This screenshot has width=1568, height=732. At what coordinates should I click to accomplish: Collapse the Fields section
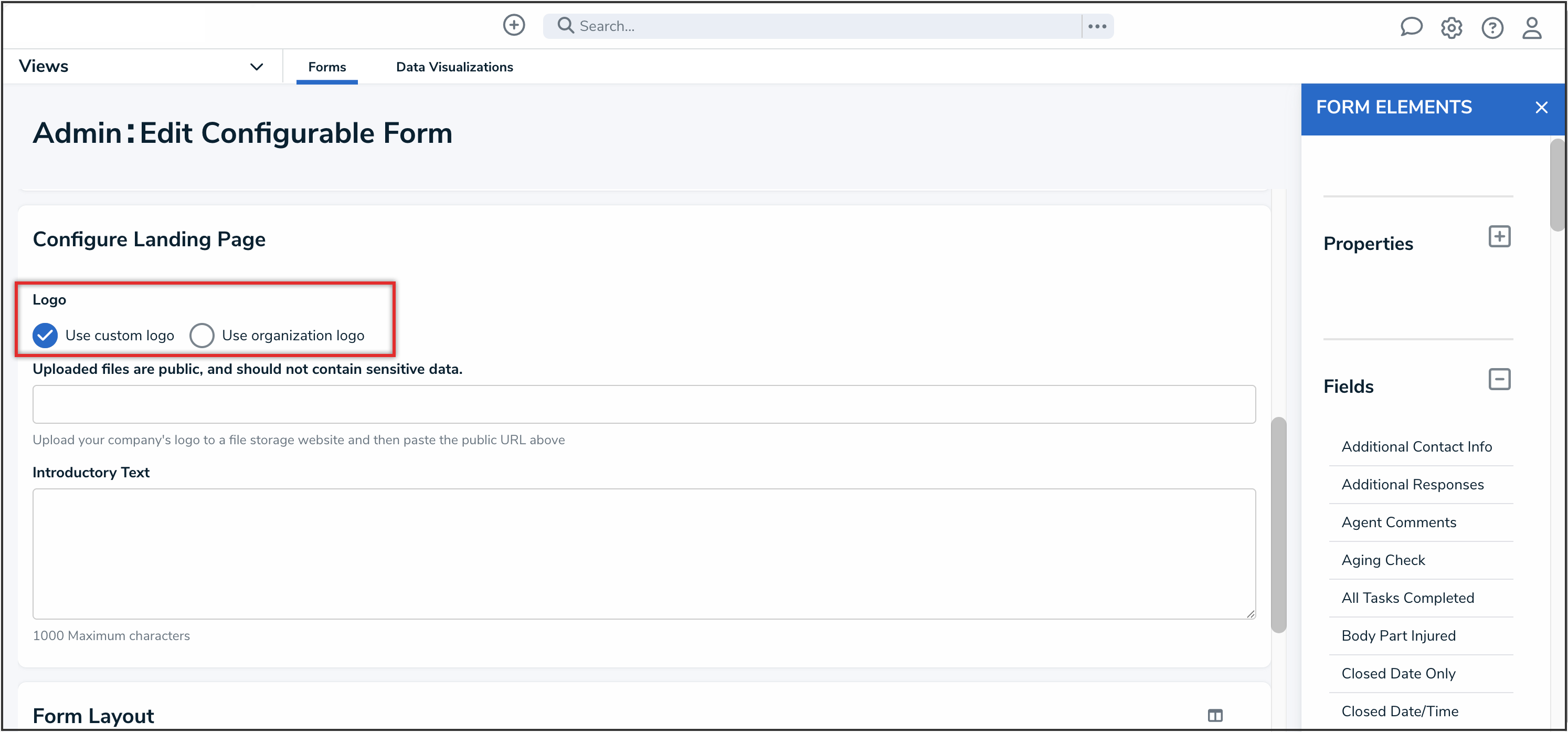pos(1499,380)
